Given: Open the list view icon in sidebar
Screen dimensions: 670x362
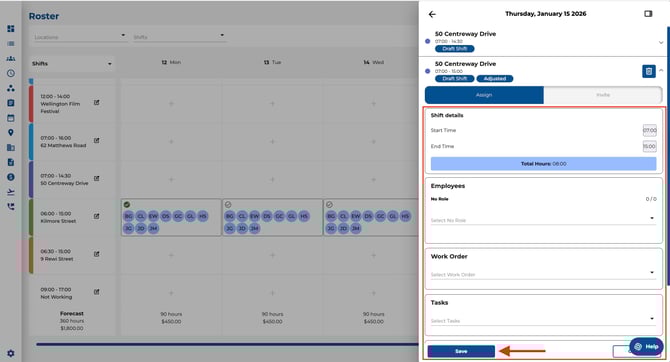Looking at the screenshot, I should pyautogui.click(x=11, y=44).
